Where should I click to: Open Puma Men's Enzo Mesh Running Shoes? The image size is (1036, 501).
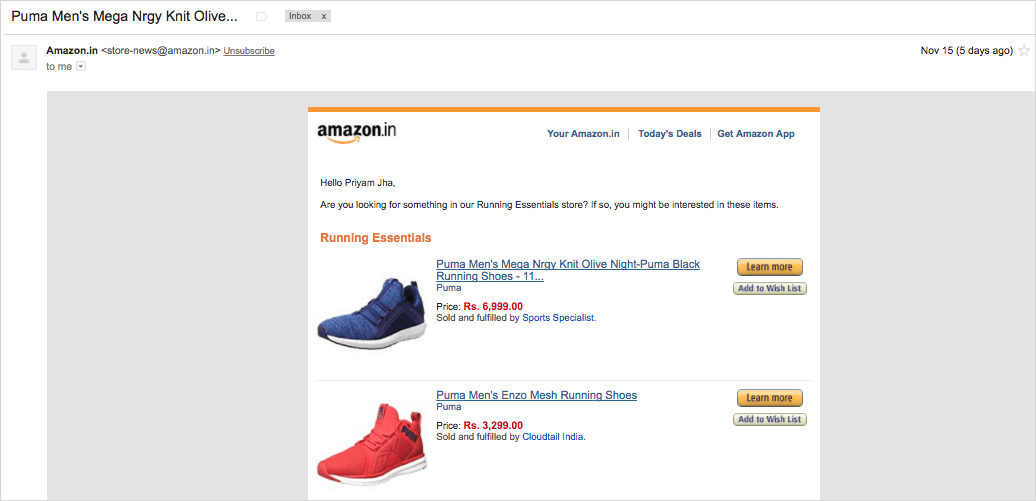(x=536, y=395)
